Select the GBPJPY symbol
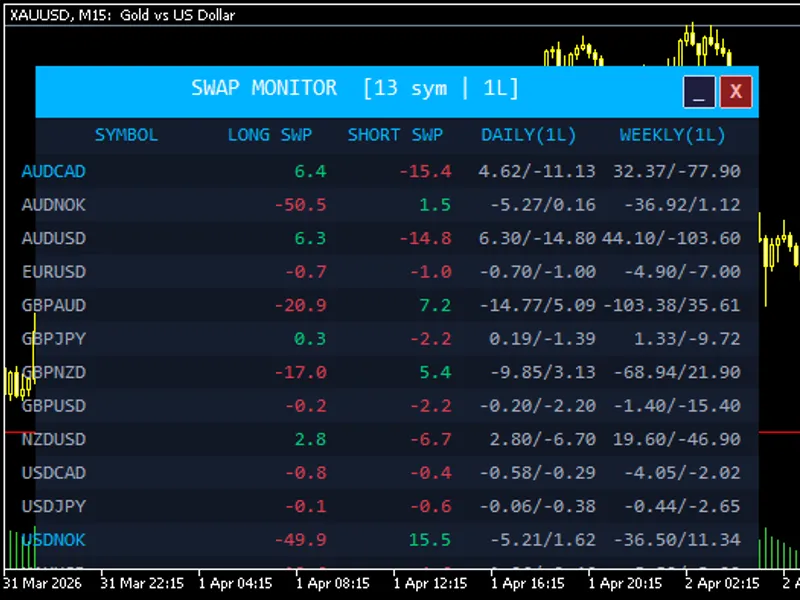800x600 pixels. click(x=54, y=339)
